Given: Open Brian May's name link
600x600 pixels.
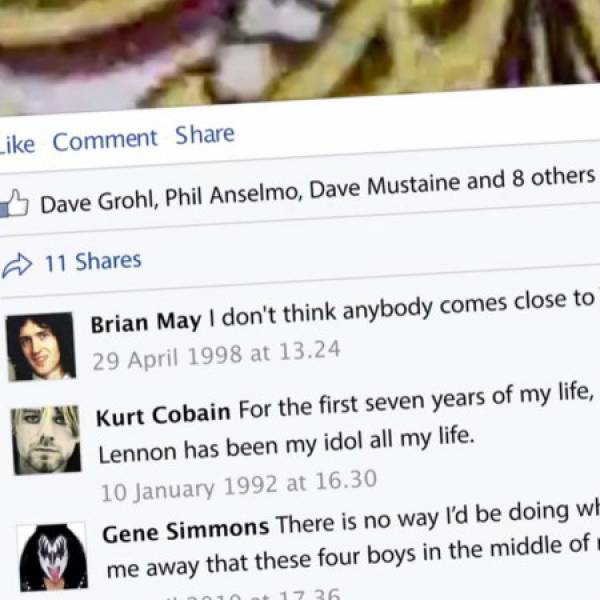Looking at the screenshot, I should [x=146, y=323].
